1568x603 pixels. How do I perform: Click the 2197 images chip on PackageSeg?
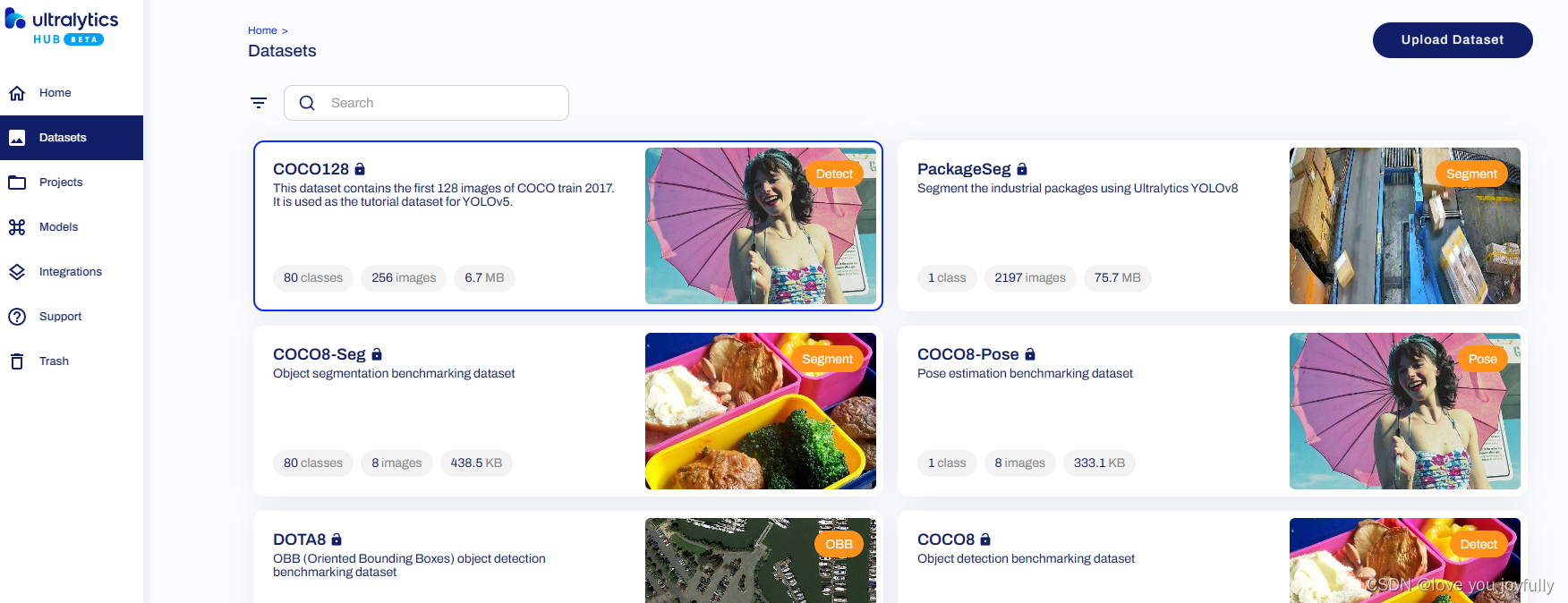pos(1030,277)
